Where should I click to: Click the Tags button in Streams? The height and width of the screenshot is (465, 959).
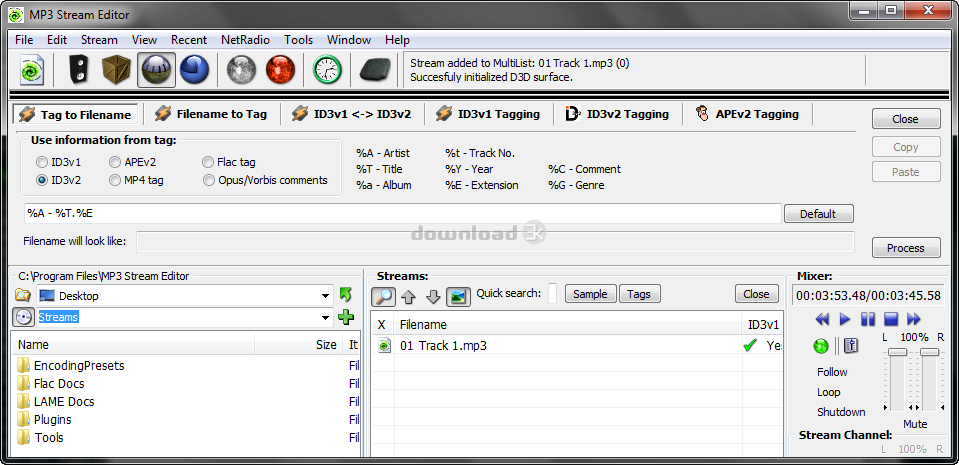coord(639,294)
